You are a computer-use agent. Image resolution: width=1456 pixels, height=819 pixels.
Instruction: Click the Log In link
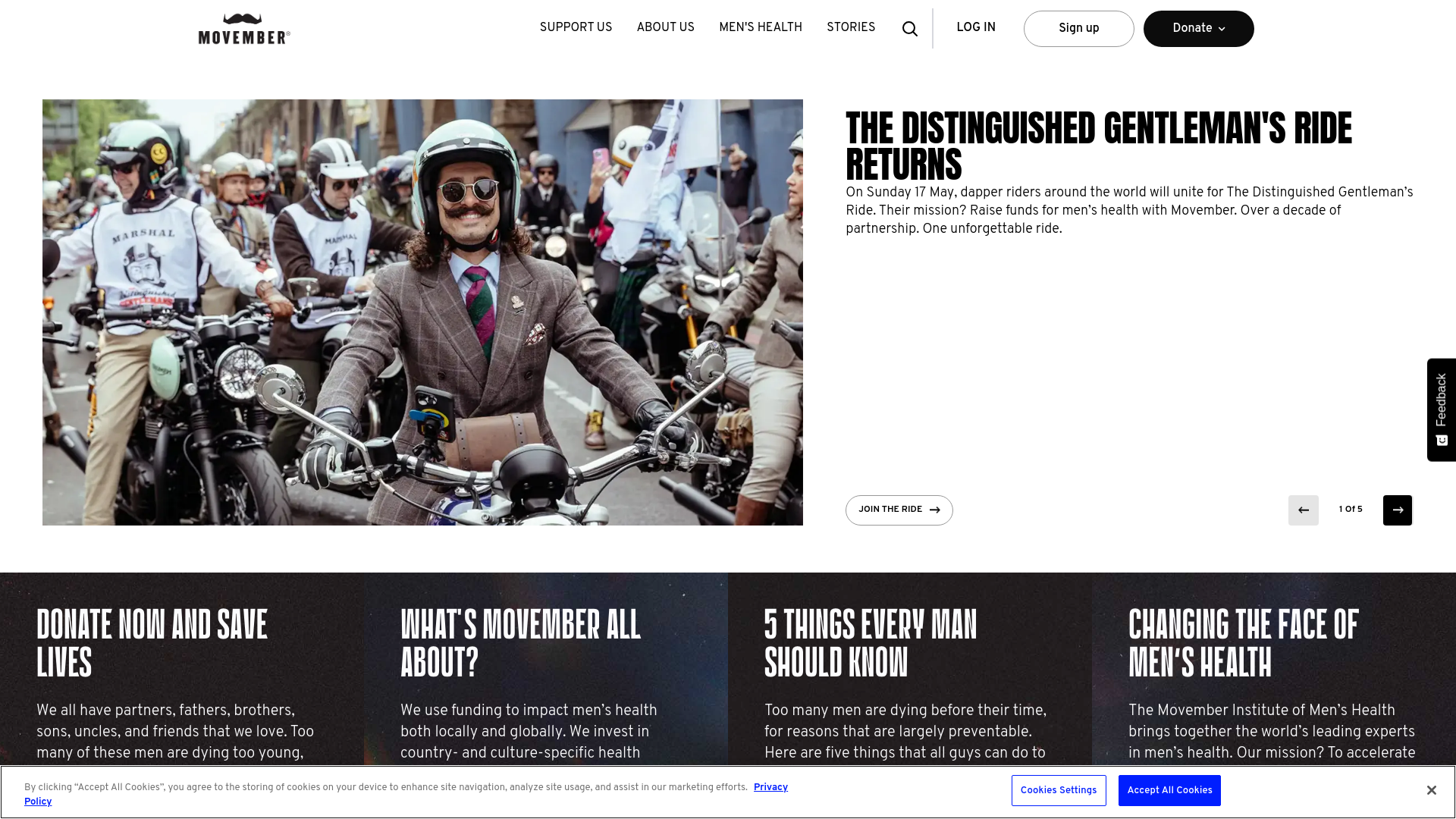[x=975, y=28]
